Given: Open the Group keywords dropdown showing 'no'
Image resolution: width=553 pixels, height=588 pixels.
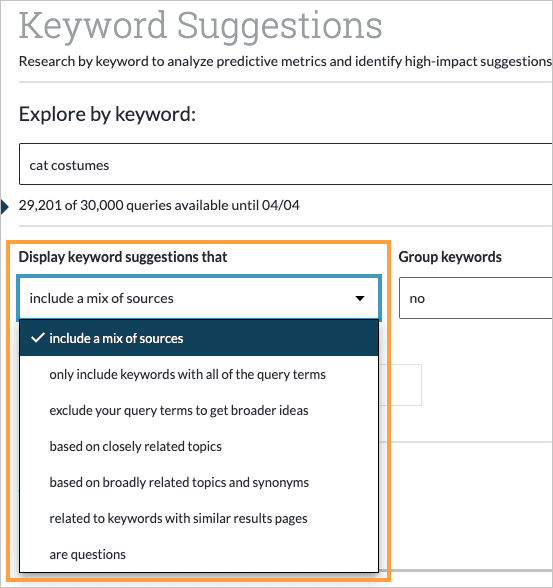Looking at the screenshot, I should click(x=476, y=298).
